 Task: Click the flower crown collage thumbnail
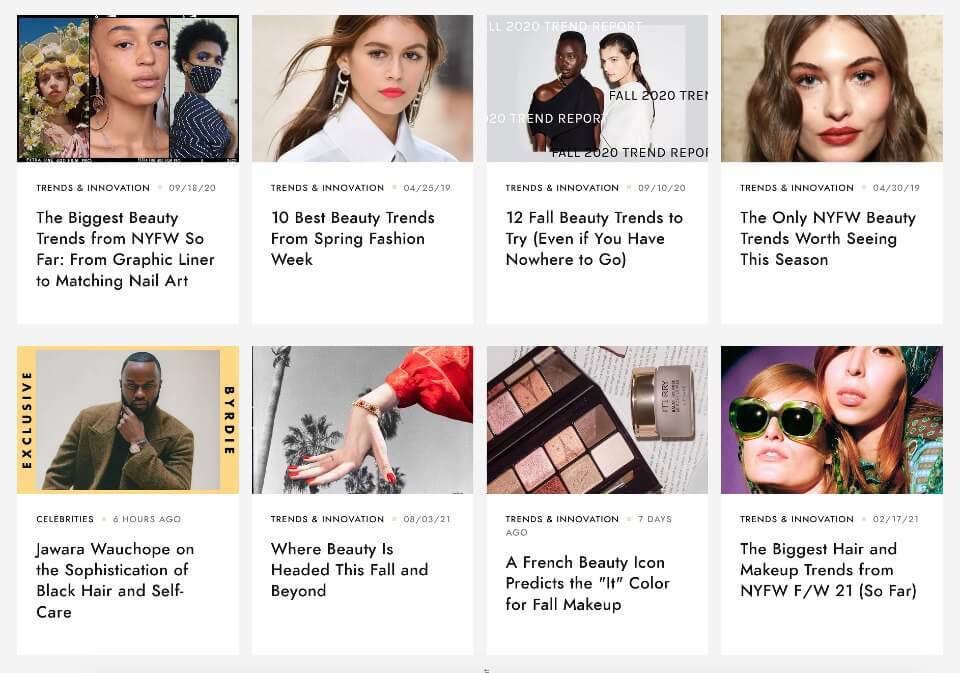[128, 88]
